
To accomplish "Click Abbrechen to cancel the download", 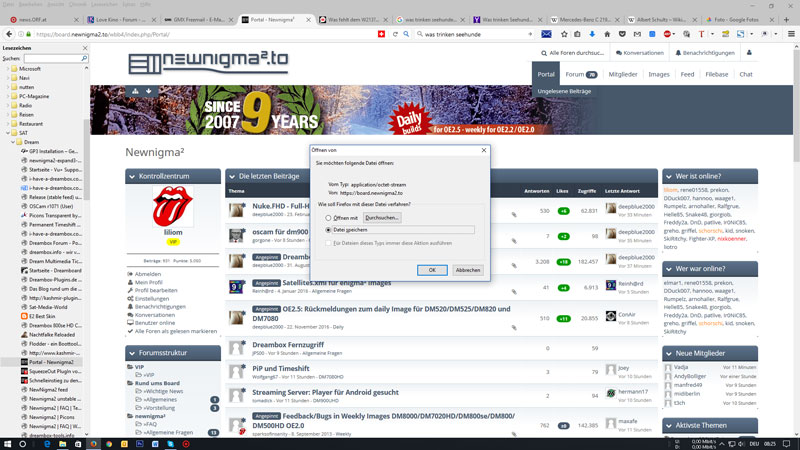I will click(x=467, y=270).
